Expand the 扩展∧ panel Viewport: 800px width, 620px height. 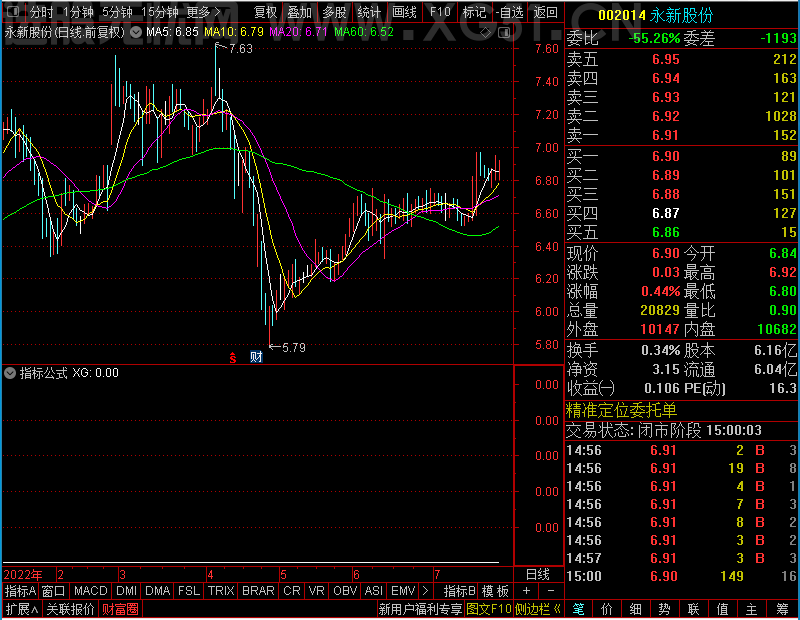22,609
